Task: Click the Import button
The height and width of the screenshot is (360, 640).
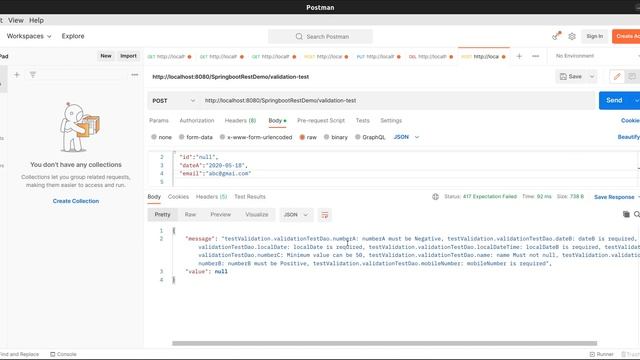Action: pyautogui.click(x=128, y=56)
